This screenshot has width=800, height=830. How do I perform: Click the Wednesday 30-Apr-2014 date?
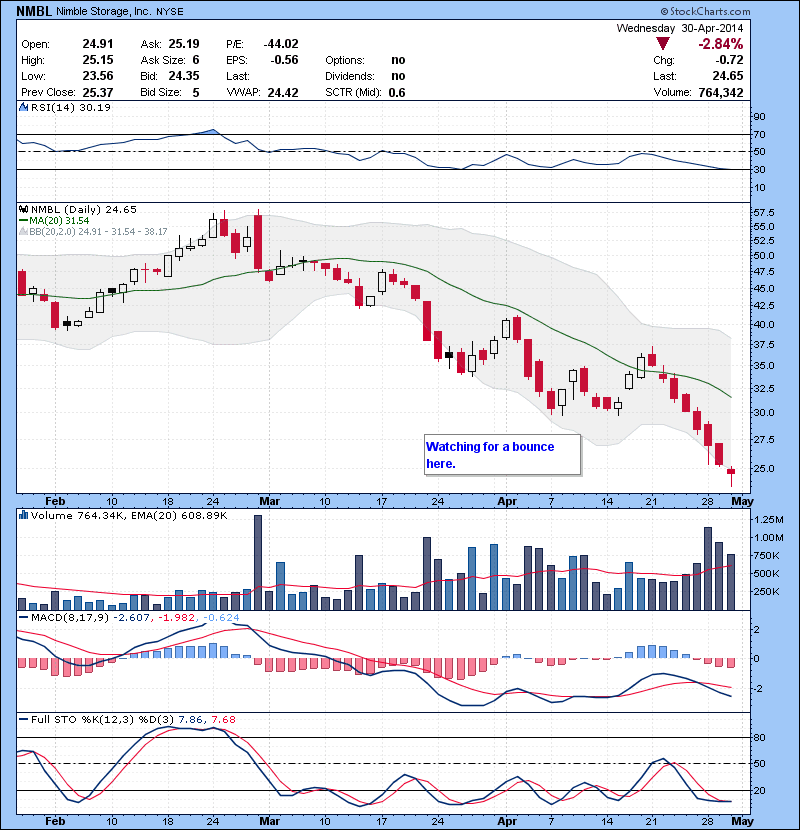click(x=680, y=28)
